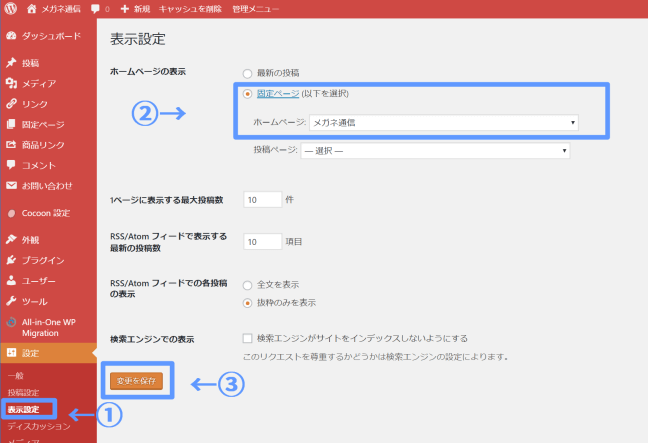Click the home icon beside メガネ通信
The height and width of the screenshot is (443, 648).
[31, 9]
